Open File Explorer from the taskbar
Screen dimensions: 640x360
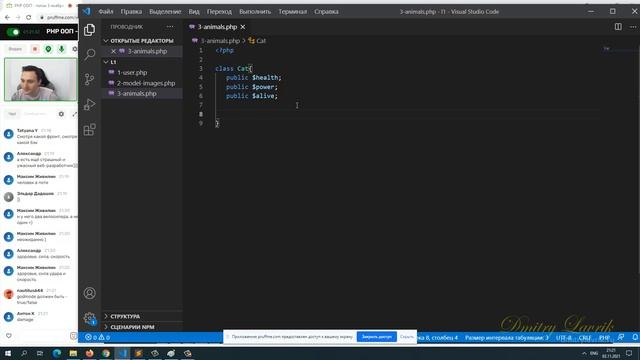tap(73, 353)
